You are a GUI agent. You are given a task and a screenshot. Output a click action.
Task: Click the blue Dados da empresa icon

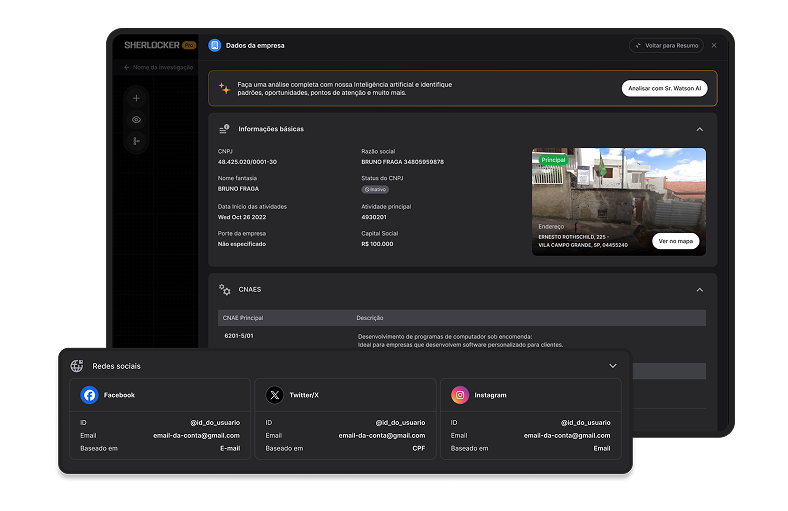point(214,45)
